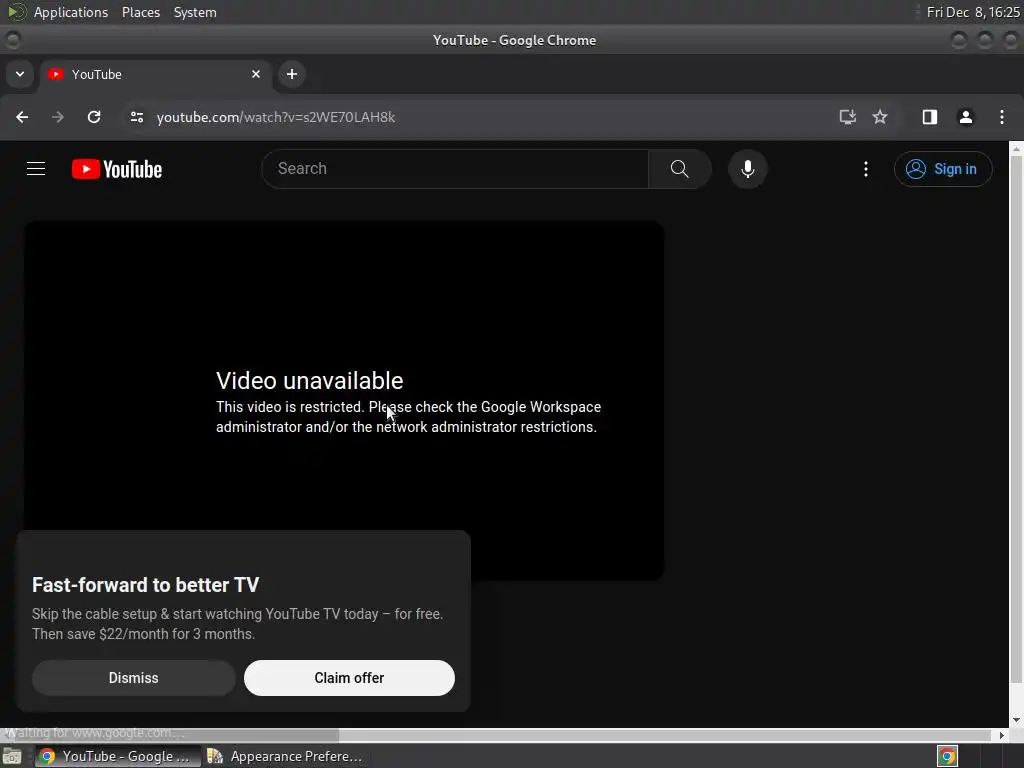The height and width of the screenshot is (768, 1024).
Task: Click the YouTube logo
Action: (x=117, y=169)
